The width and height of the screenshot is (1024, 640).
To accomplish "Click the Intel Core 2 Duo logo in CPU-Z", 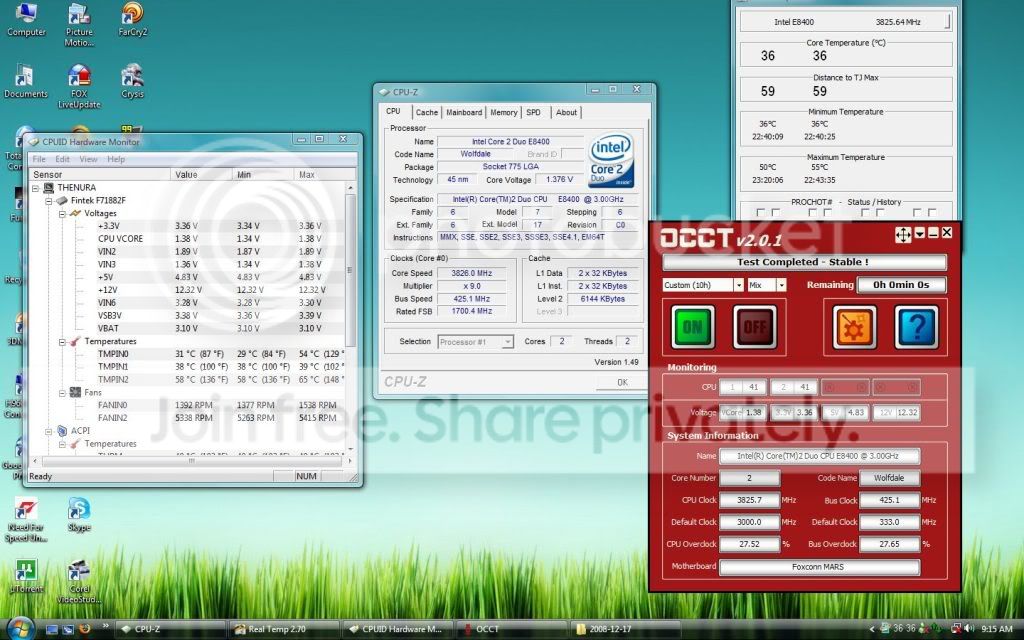I will pos(611,161).
